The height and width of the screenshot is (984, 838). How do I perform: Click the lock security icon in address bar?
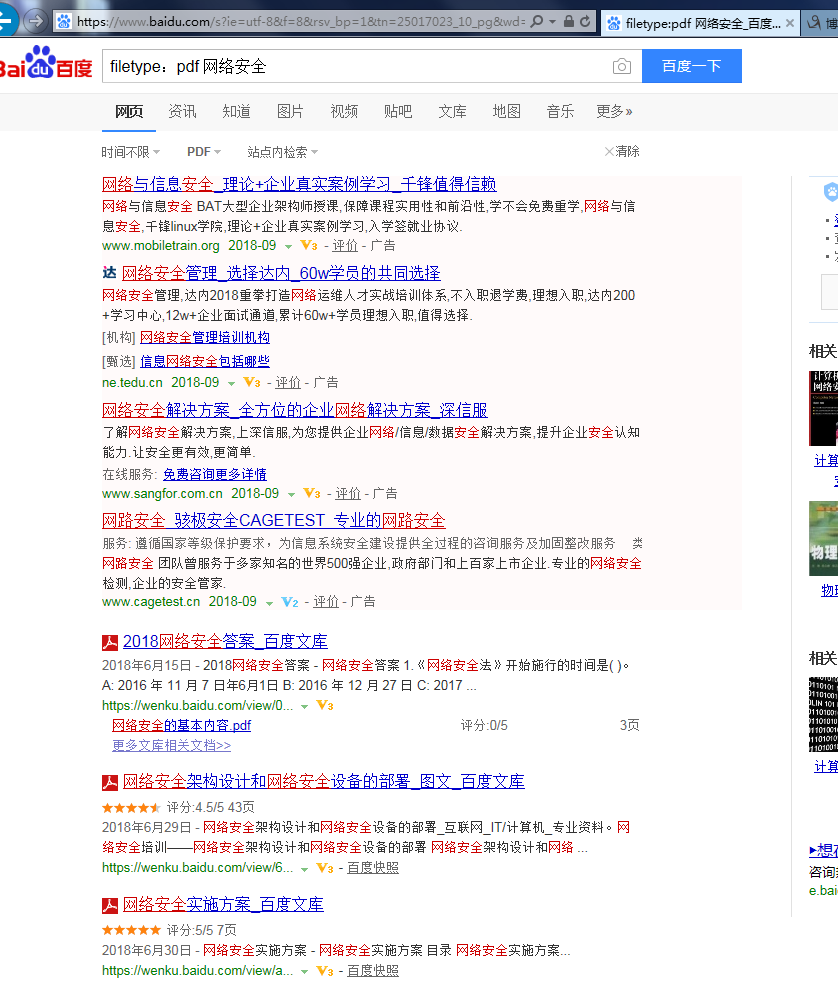pyautogui.click(x=569, y=21)
